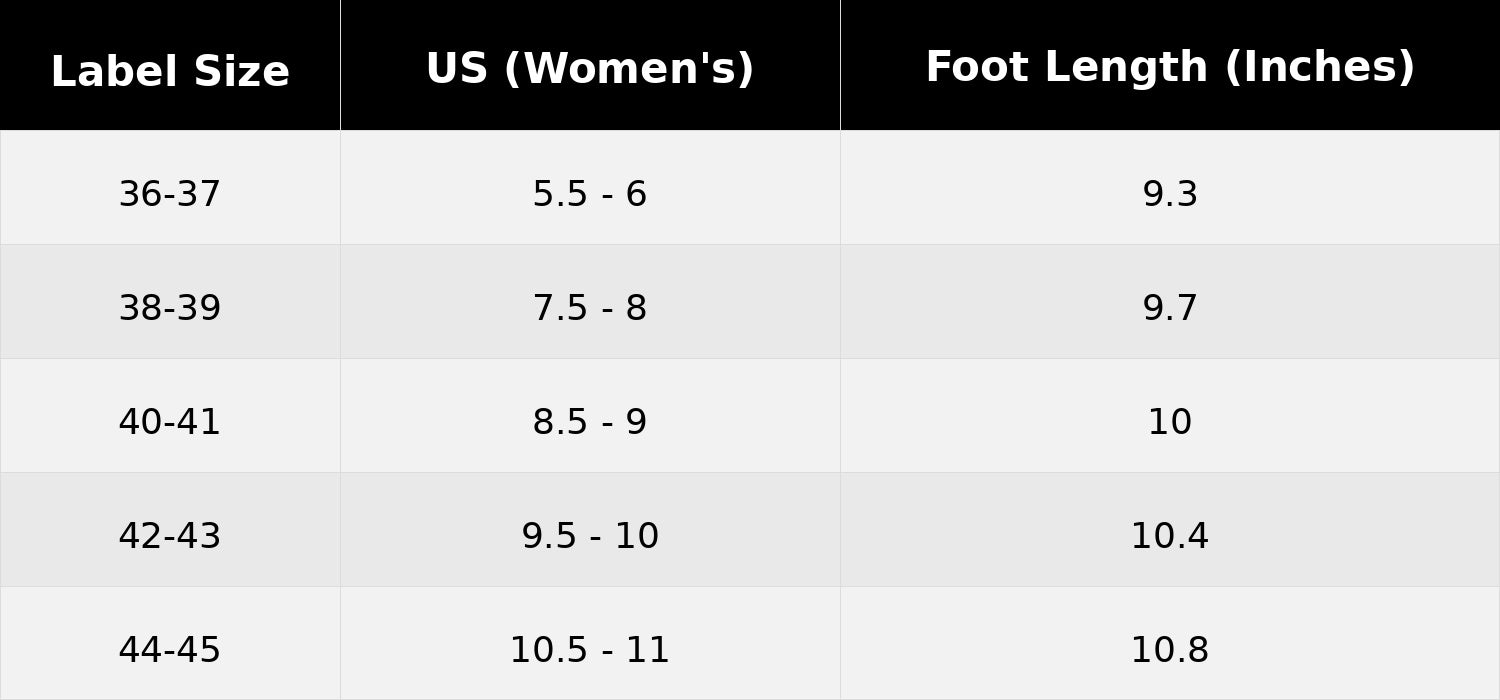
Task: Select the 9.3 foot length cell
Action: click(1170, 194)
